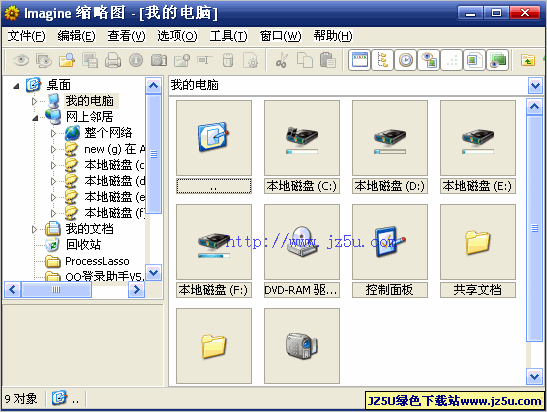
Task: Select 我的文档 in folder tree
Action: click(89, 229)
